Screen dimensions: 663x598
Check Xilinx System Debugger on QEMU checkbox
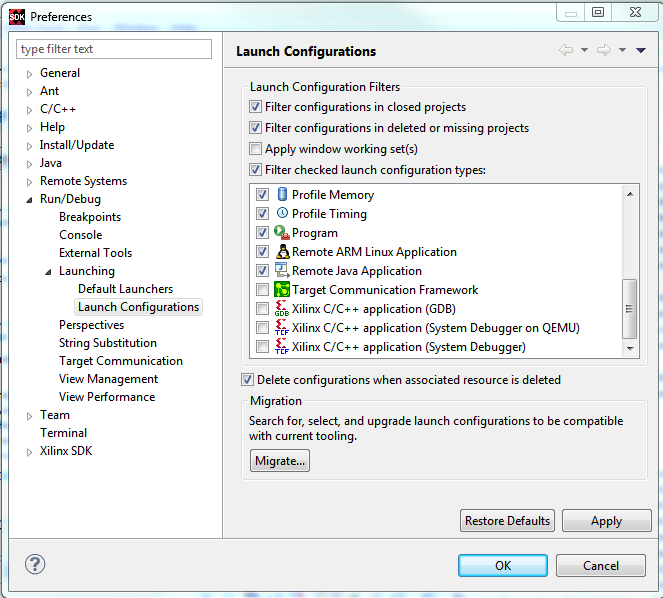[x=262, y=328]
